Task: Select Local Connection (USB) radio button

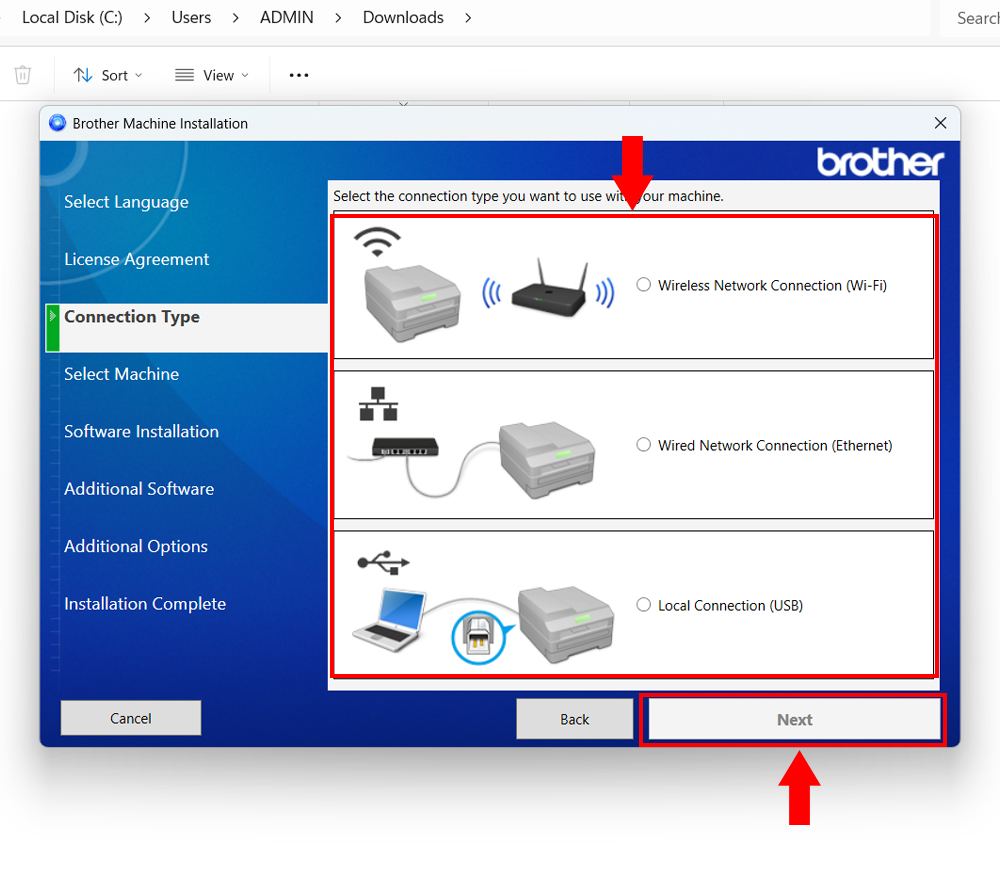Action: [x=643, y=604]
